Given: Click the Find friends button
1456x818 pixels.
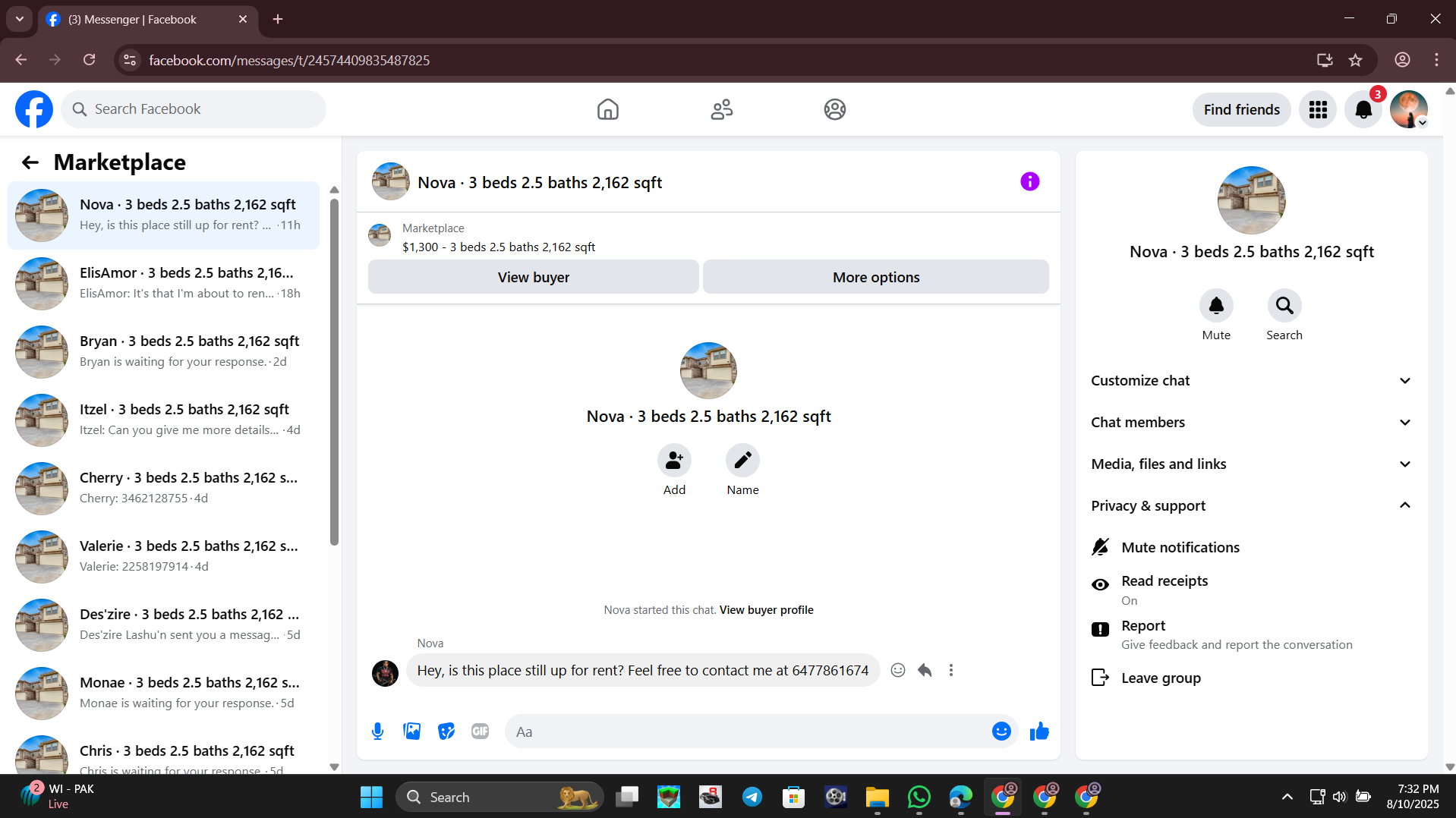Looking at the screenshot, I should click(x=1241, y=110).
